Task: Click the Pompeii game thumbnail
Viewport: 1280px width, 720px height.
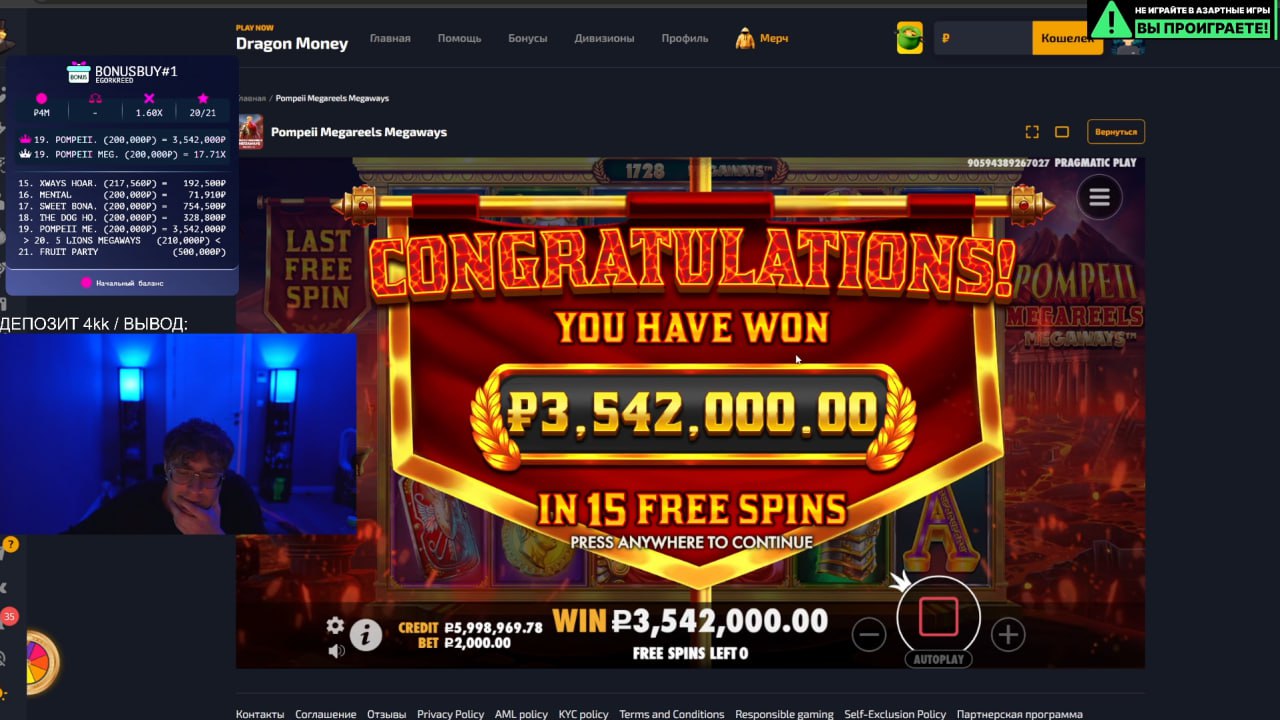Action: pos(251,132)
